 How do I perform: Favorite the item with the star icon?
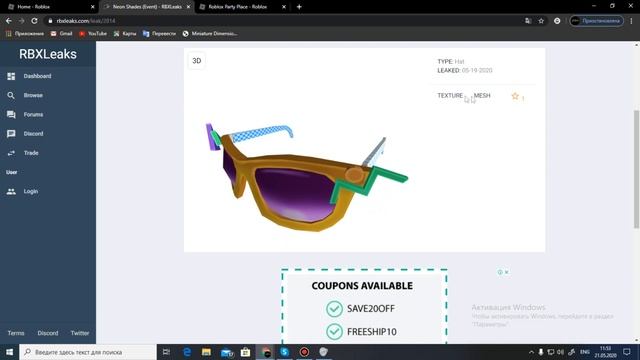(515, 96)
